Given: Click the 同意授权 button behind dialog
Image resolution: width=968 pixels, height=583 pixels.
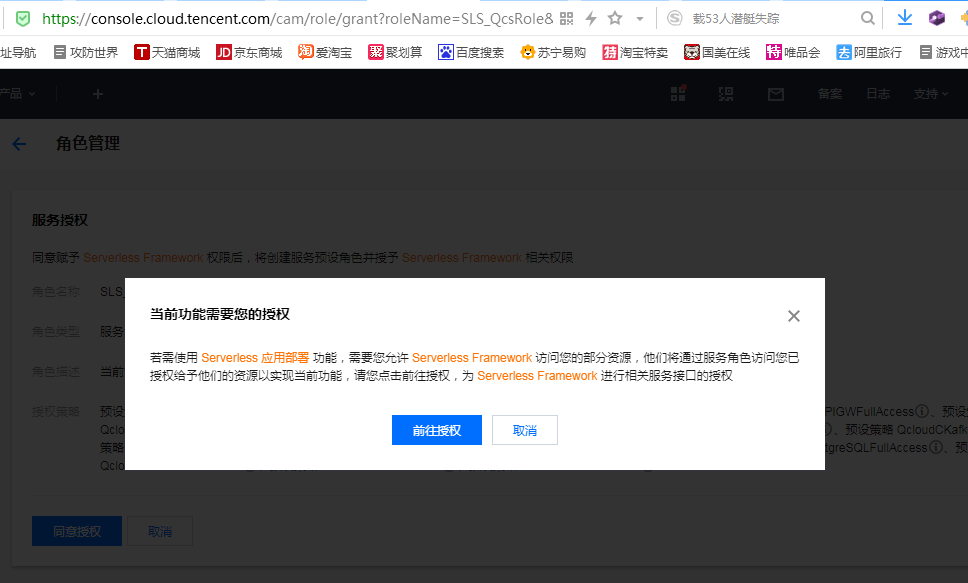Looking at the screenshot, I should 77,531.
